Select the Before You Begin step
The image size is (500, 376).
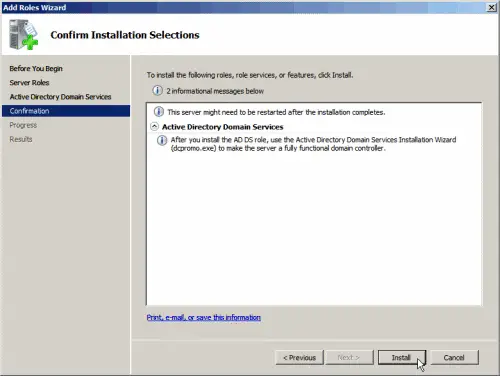click(x=36, y=68)
